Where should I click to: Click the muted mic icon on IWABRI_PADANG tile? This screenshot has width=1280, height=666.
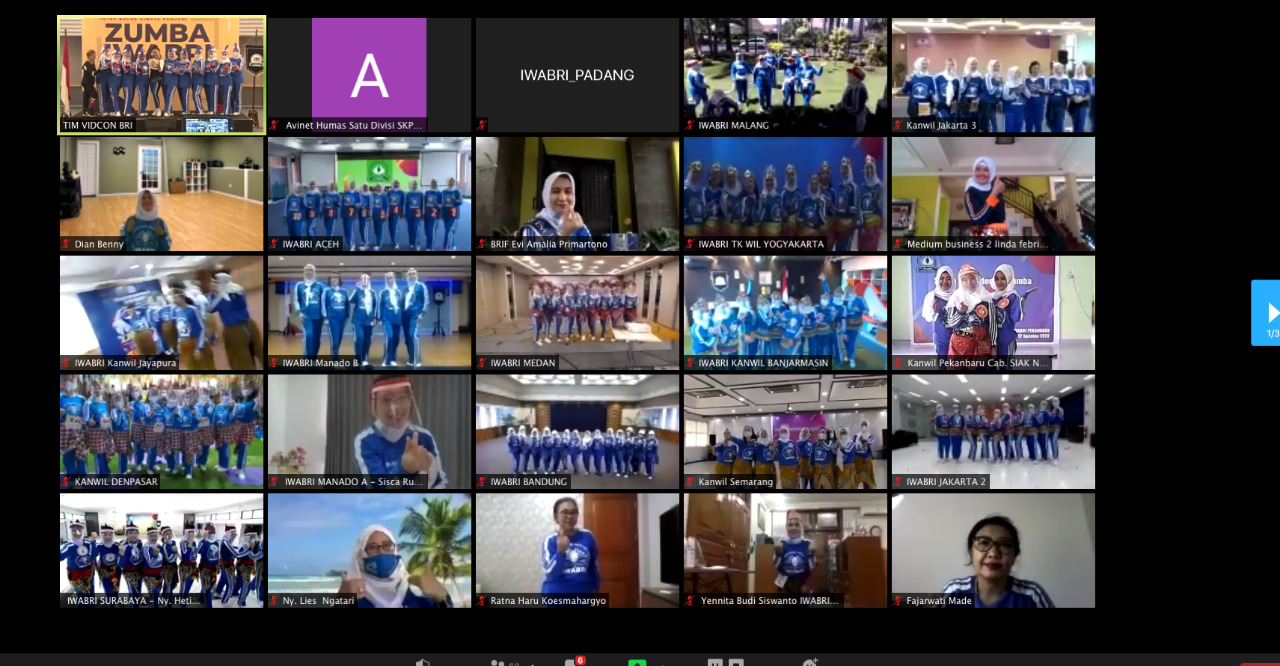pos(482,125)
